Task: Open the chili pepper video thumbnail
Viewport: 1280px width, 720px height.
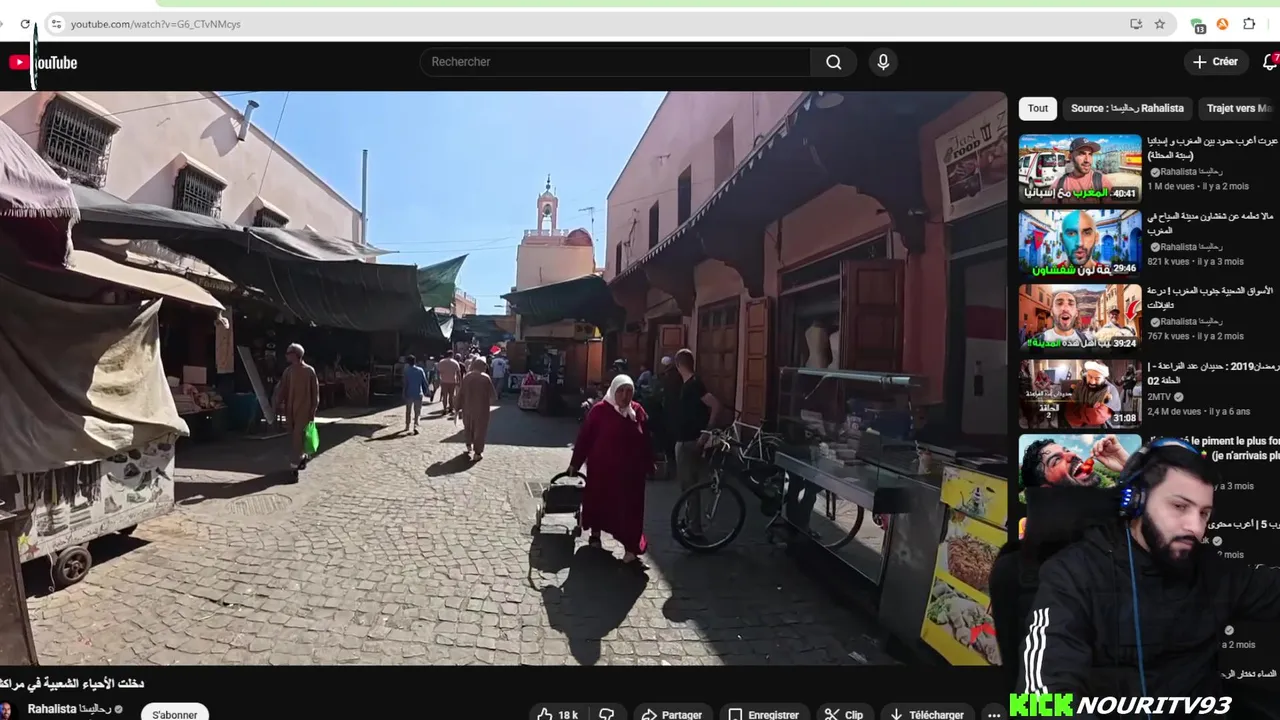Action: (1080, 463)
